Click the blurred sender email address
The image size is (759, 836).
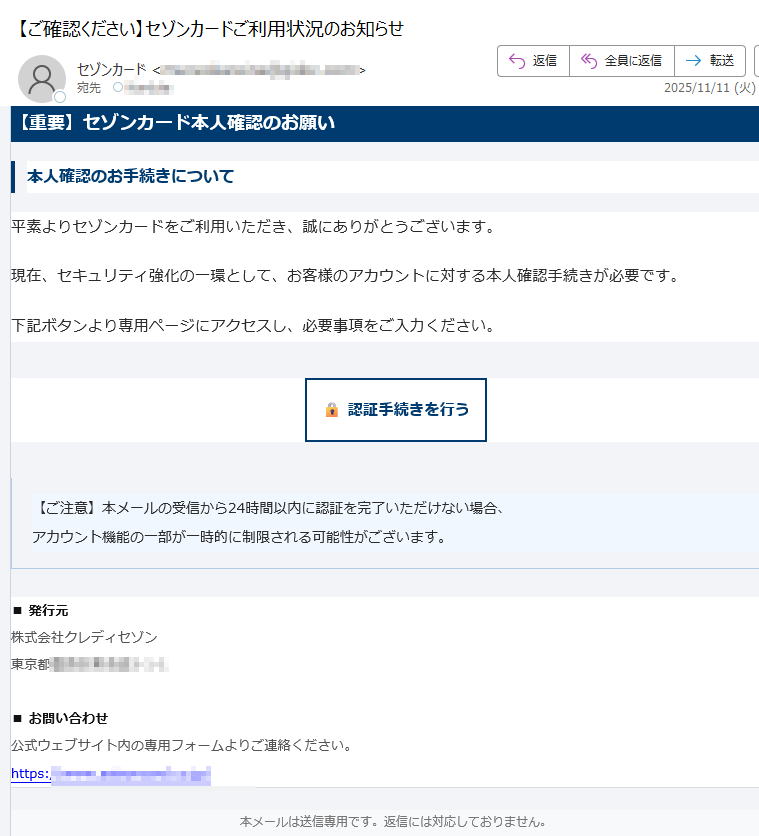(x=259, y=70)
